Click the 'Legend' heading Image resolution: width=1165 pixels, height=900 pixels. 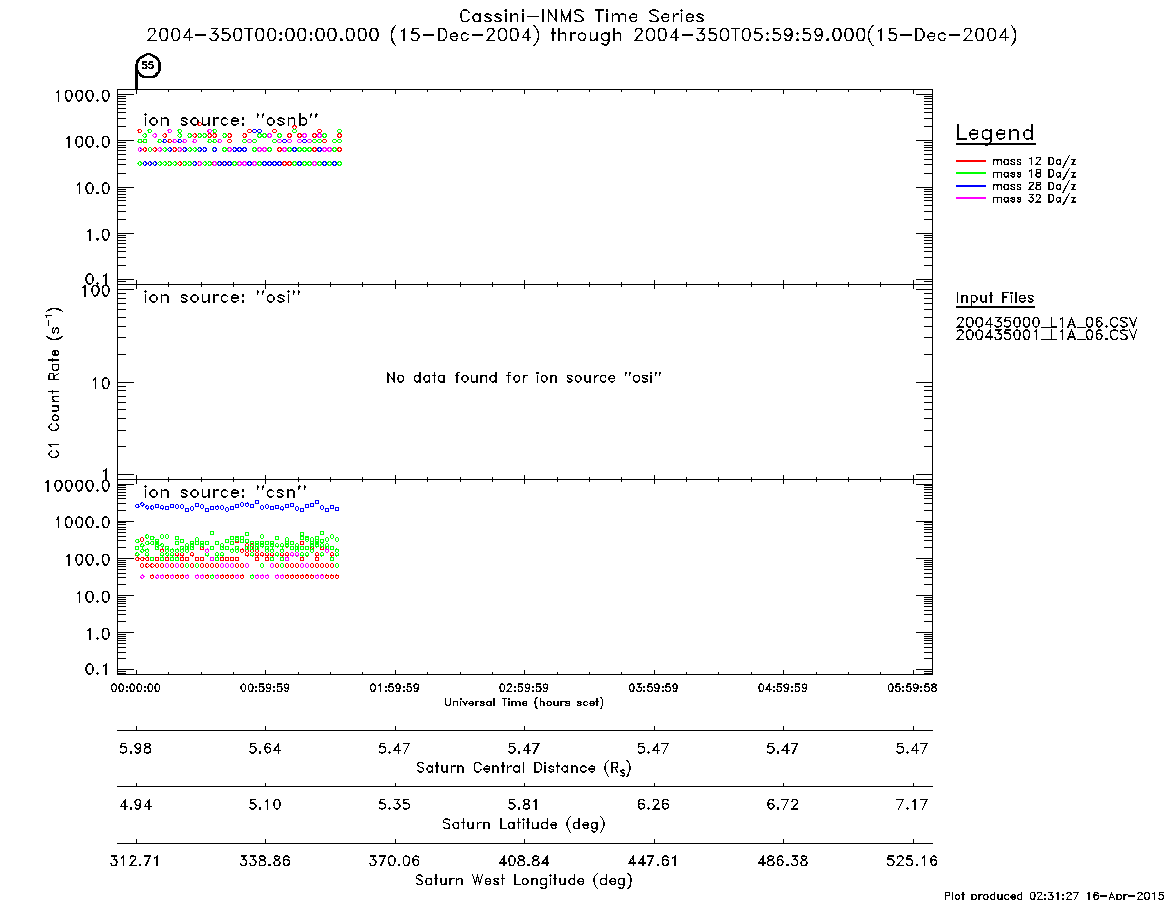point(995,133)
